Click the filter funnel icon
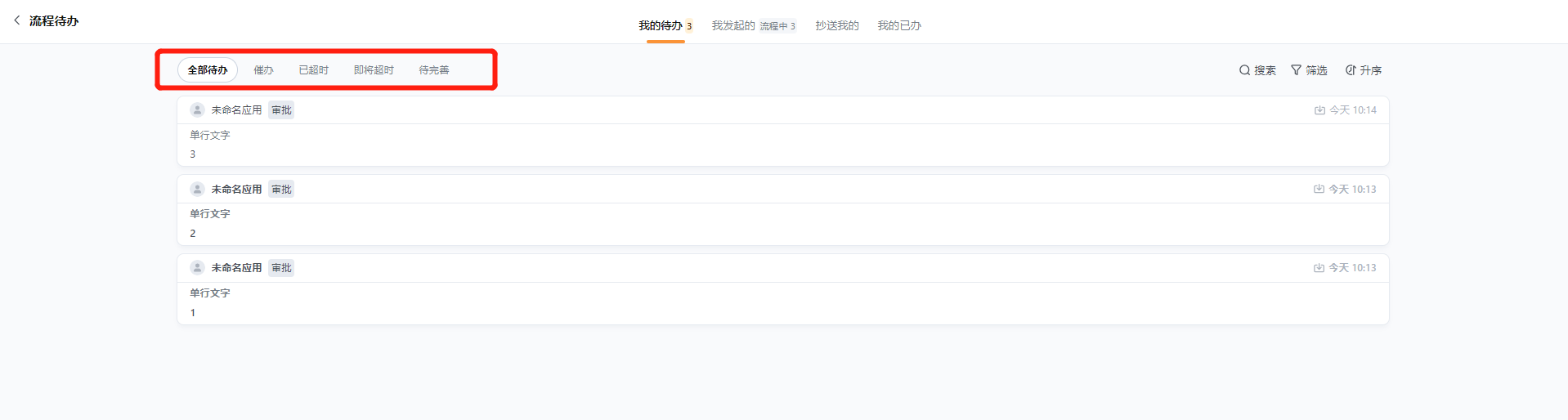The height and width of the screenshot is (420, 1568). (1296, 70)
